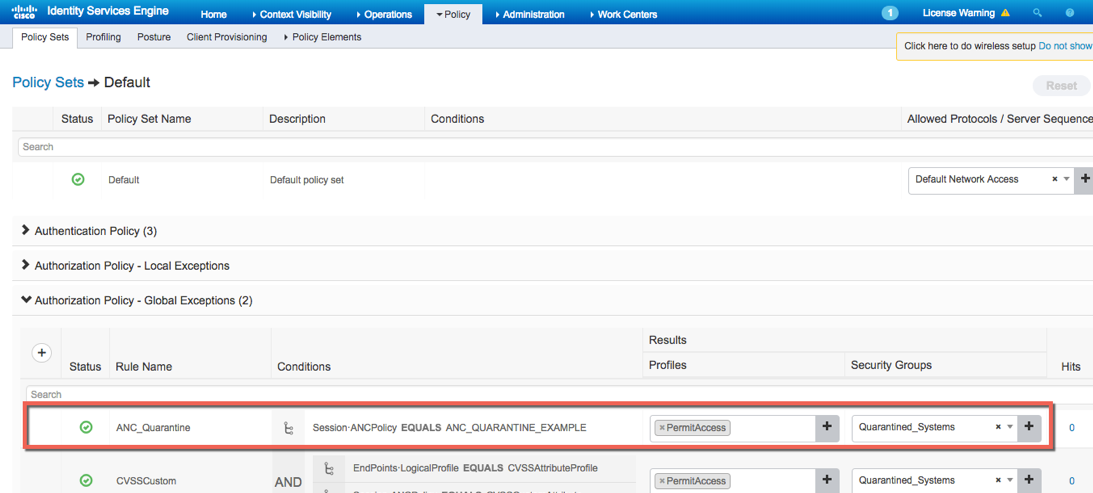This screenshot has height=493, width=1093.
Task: Open the help question mark icon
Action: pos(1070,13)
